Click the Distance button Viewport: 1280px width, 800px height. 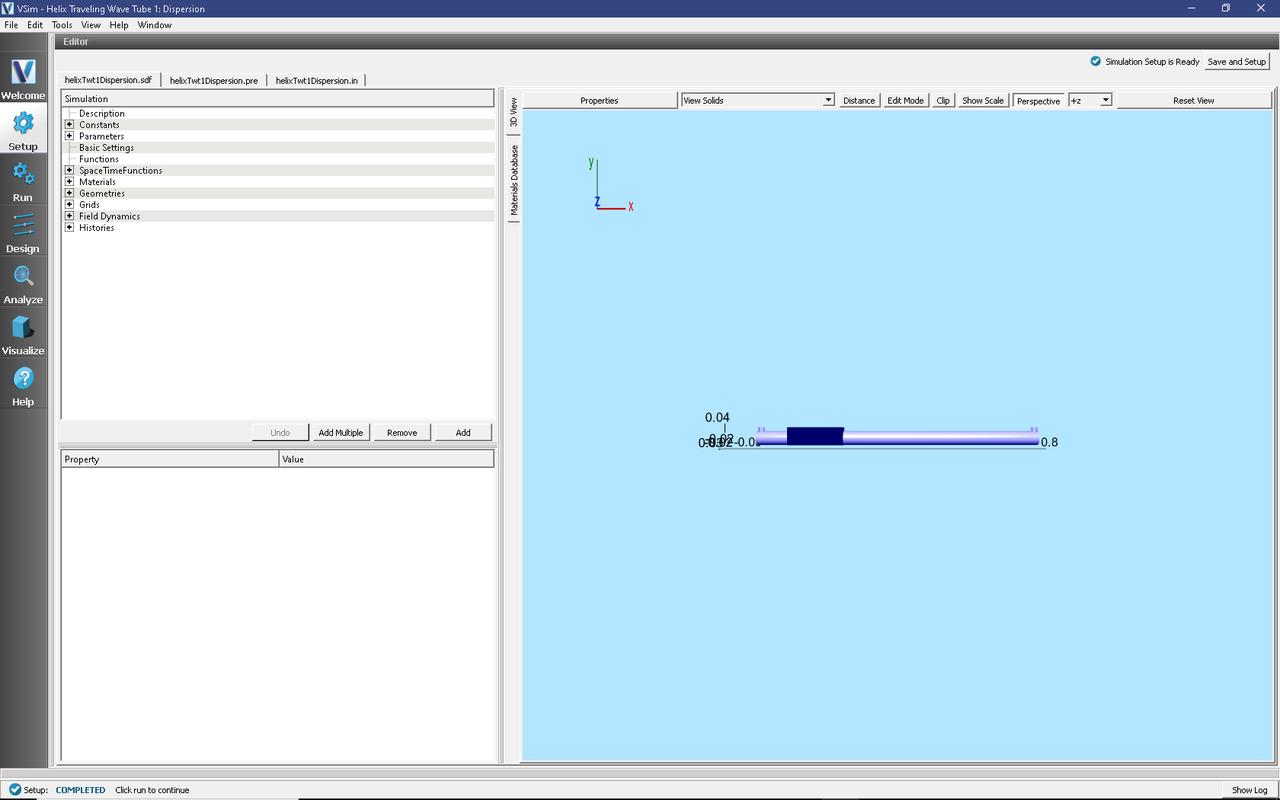click(x=859, y=100)
